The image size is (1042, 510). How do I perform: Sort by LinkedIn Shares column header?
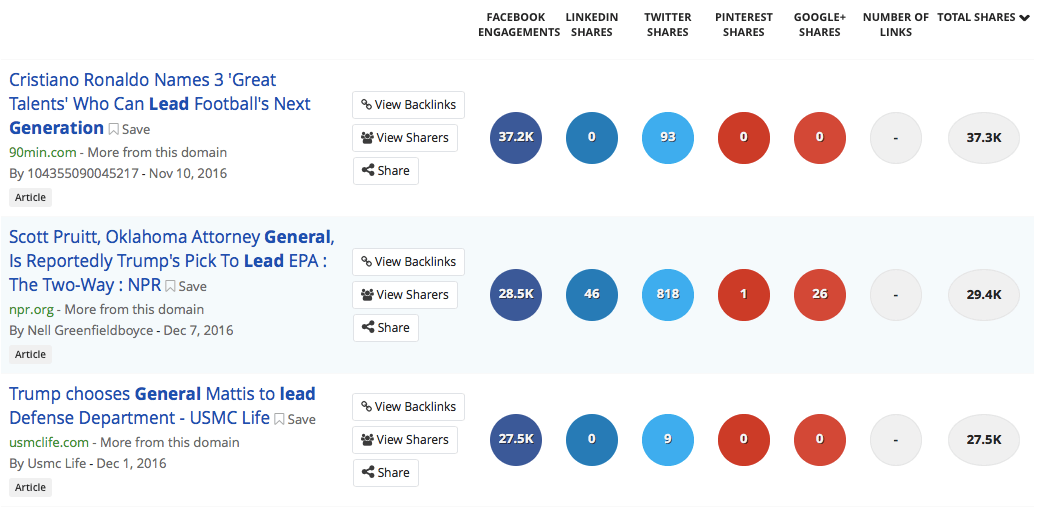591,25
